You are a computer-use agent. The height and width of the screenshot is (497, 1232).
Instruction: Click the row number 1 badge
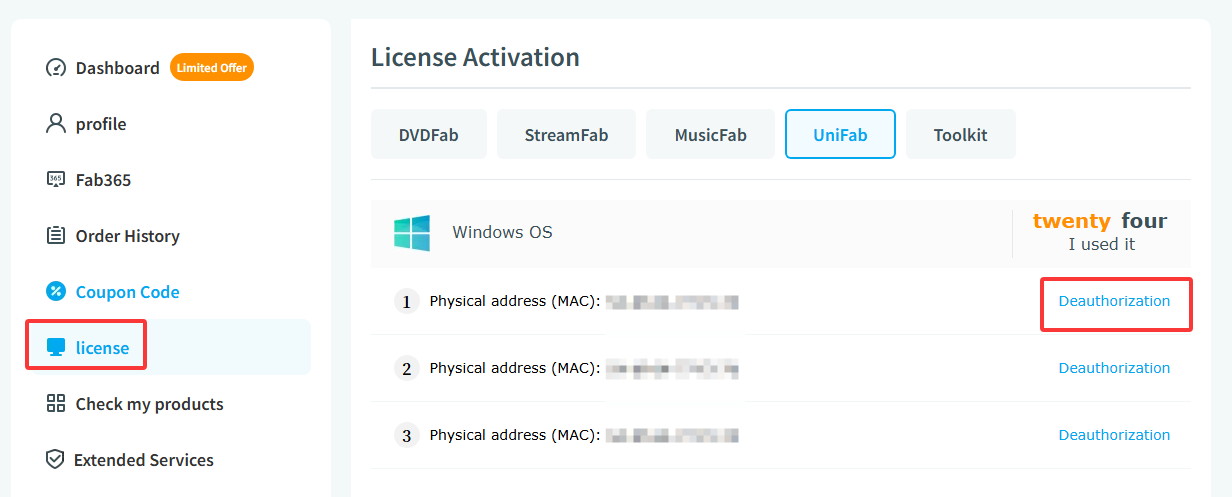406,301
